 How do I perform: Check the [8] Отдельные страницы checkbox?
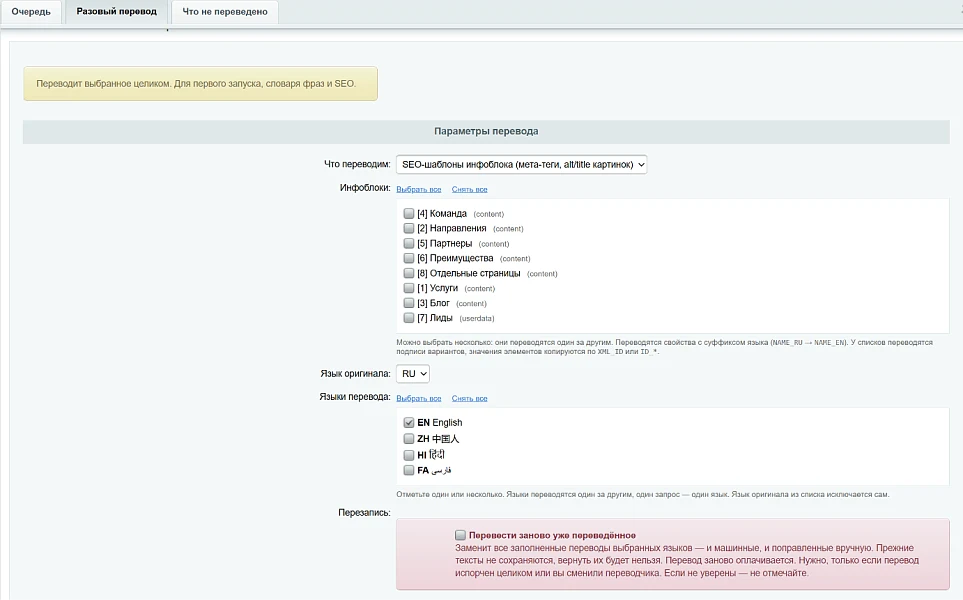[408, 273]
